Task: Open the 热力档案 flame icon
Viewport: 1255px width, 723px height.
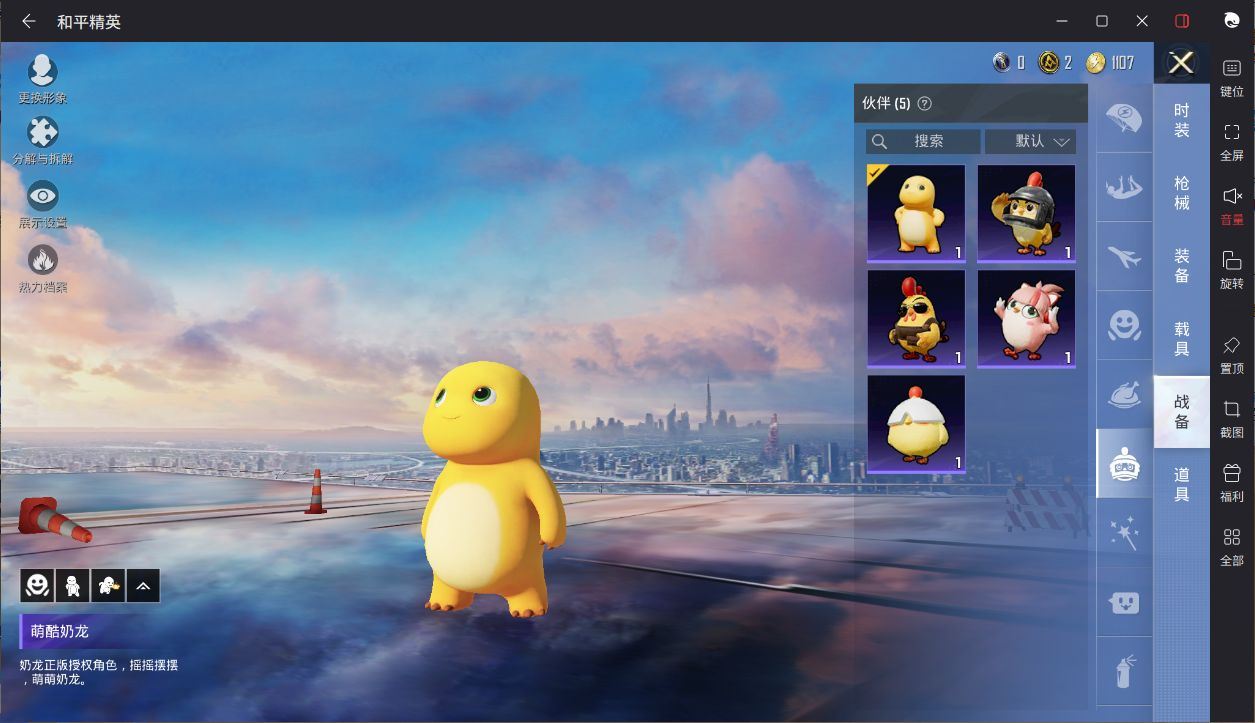Action: [42, 261]
